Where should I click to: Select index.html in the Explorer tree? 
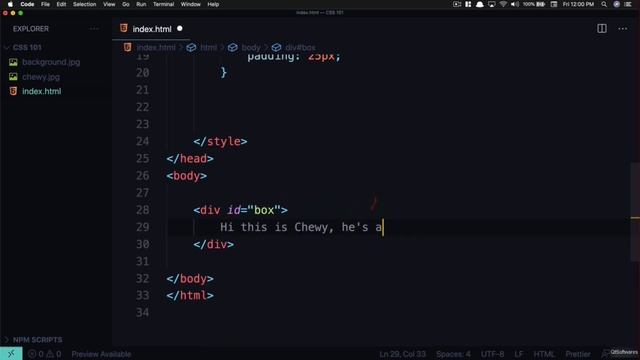[42, 91]
